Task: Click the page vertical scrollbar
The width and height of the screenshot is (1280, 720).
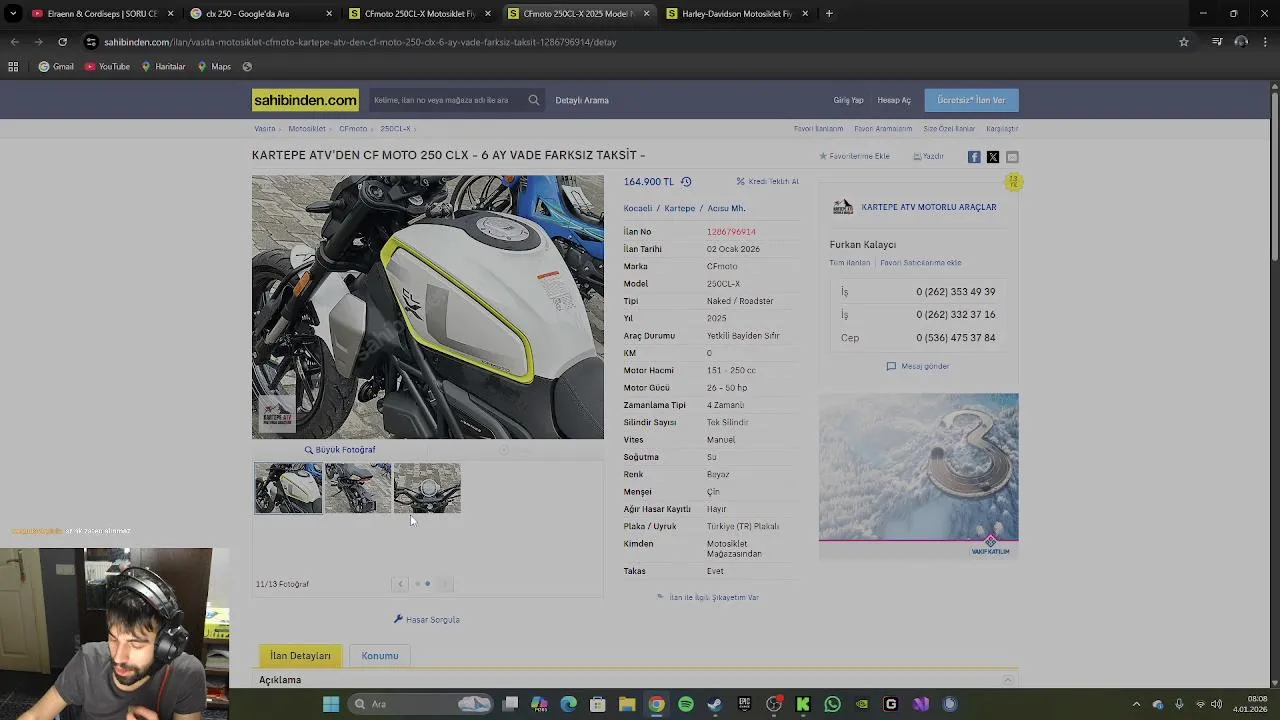Action: (x=1274, y=175)
